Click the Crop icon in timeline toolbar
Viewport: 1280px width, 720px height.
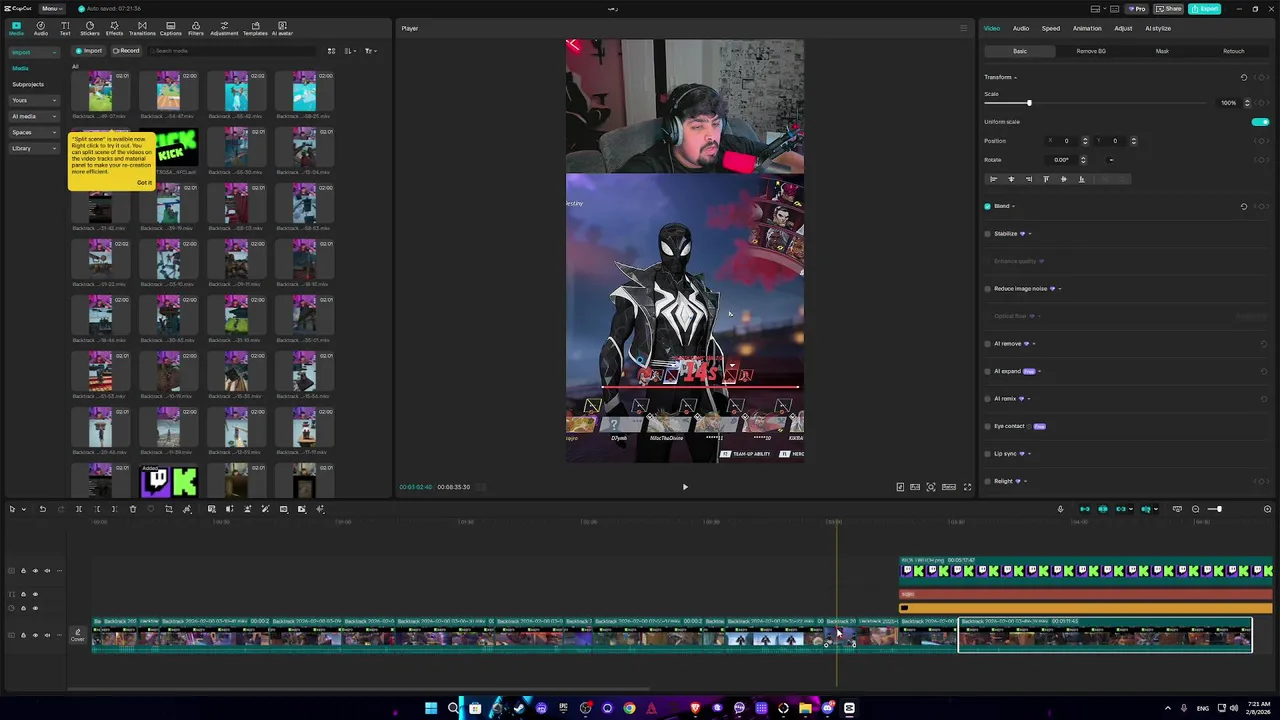[168, 509]
